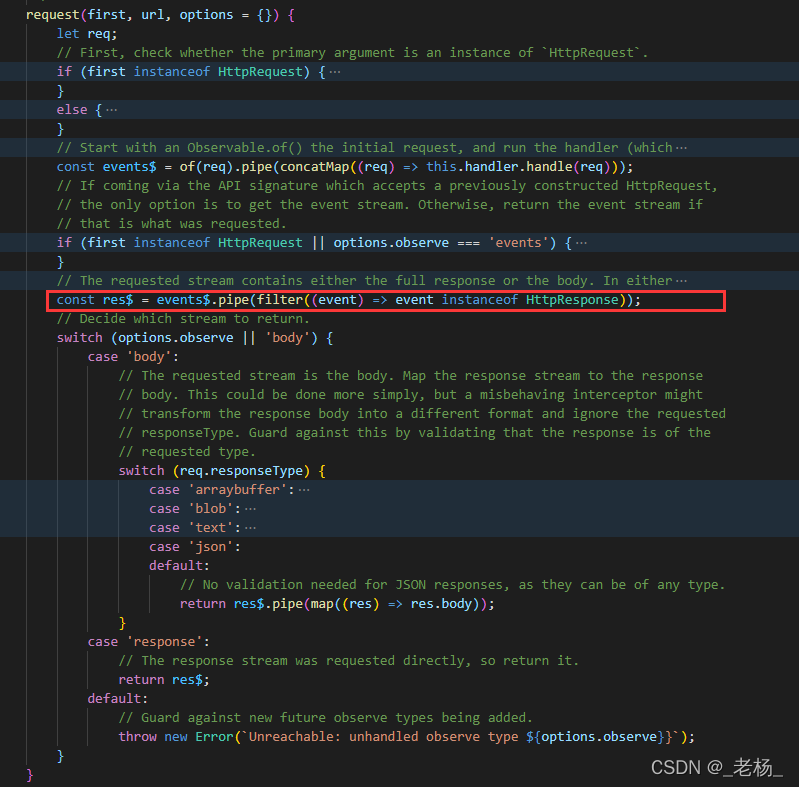Unfold the 'Start with an Observable.of()' comment ellipsis
799x787 pixels.
click(681, 148)
